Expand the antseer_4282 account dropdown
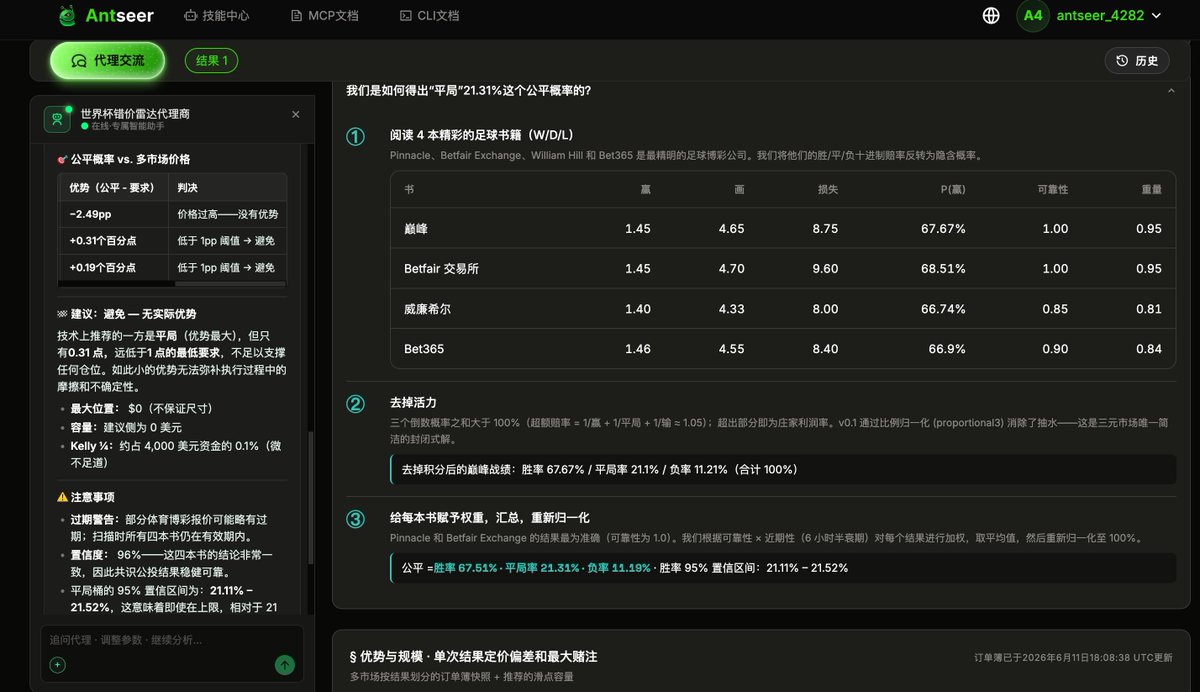The height and width of the screenshot is (692, 1200). click(1109, 15)
